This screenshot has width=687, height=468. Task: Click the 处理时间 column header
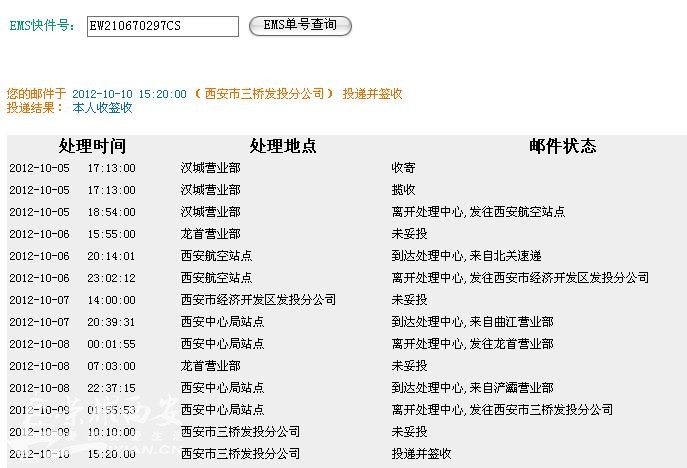tap(92, 146)
